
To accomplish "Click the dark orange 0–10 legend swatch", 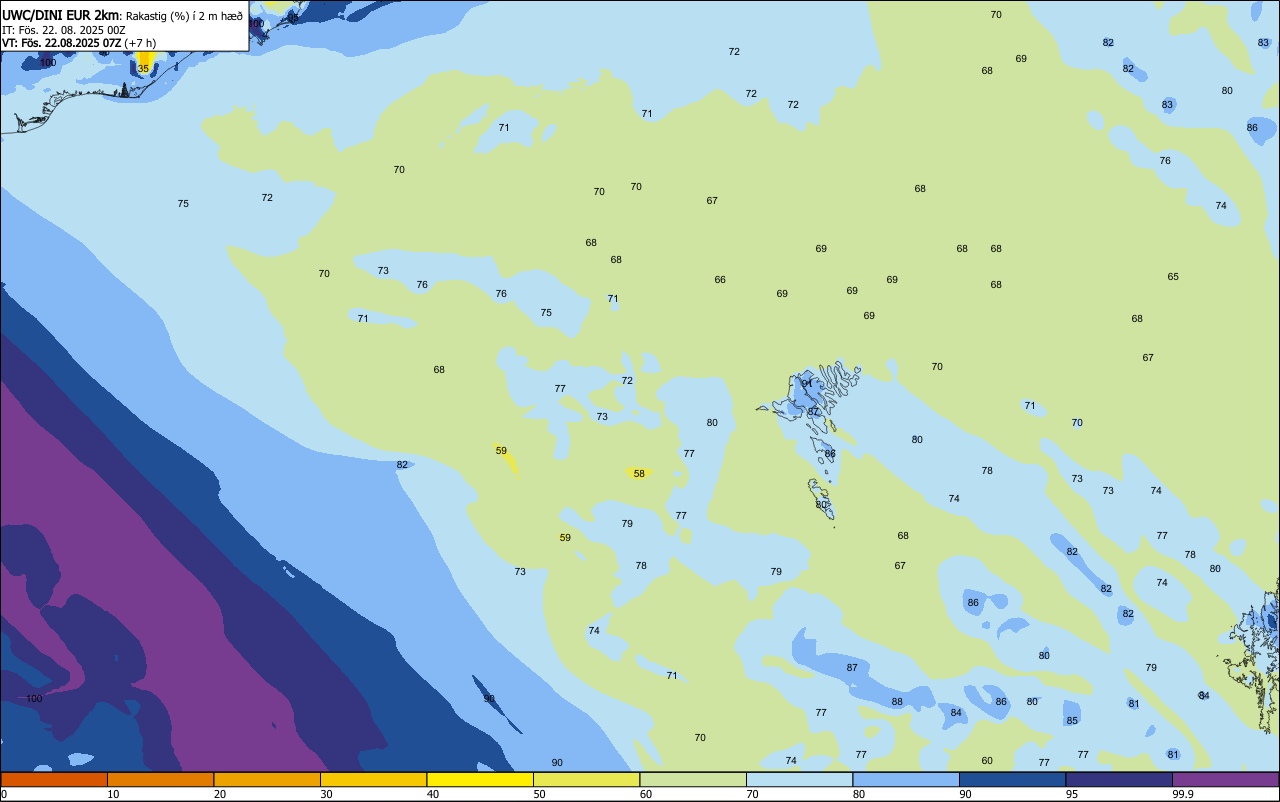I will pos(54,779).
